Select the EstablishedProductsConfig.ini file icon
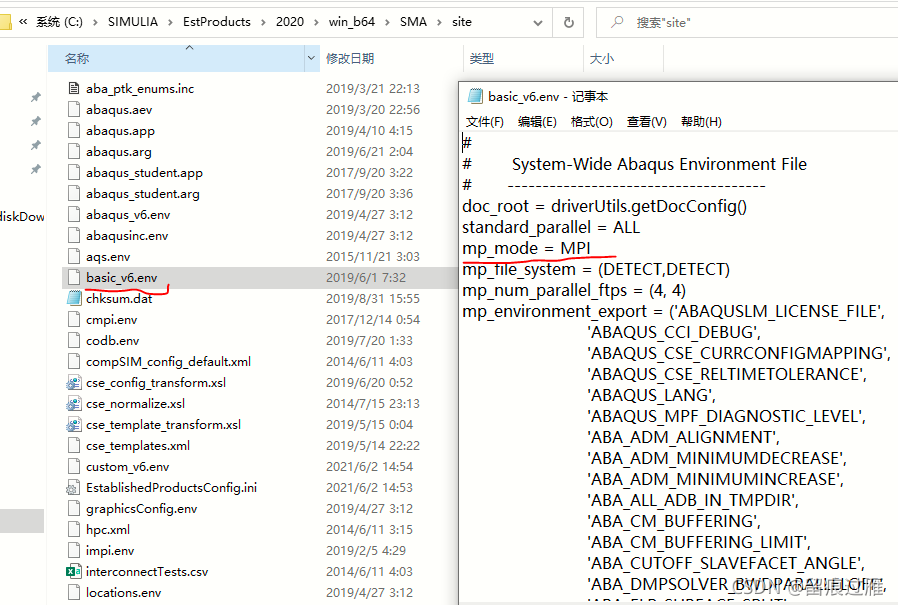Screen dimensions: 898x605 pyautogui.click(x=74, y=487)
